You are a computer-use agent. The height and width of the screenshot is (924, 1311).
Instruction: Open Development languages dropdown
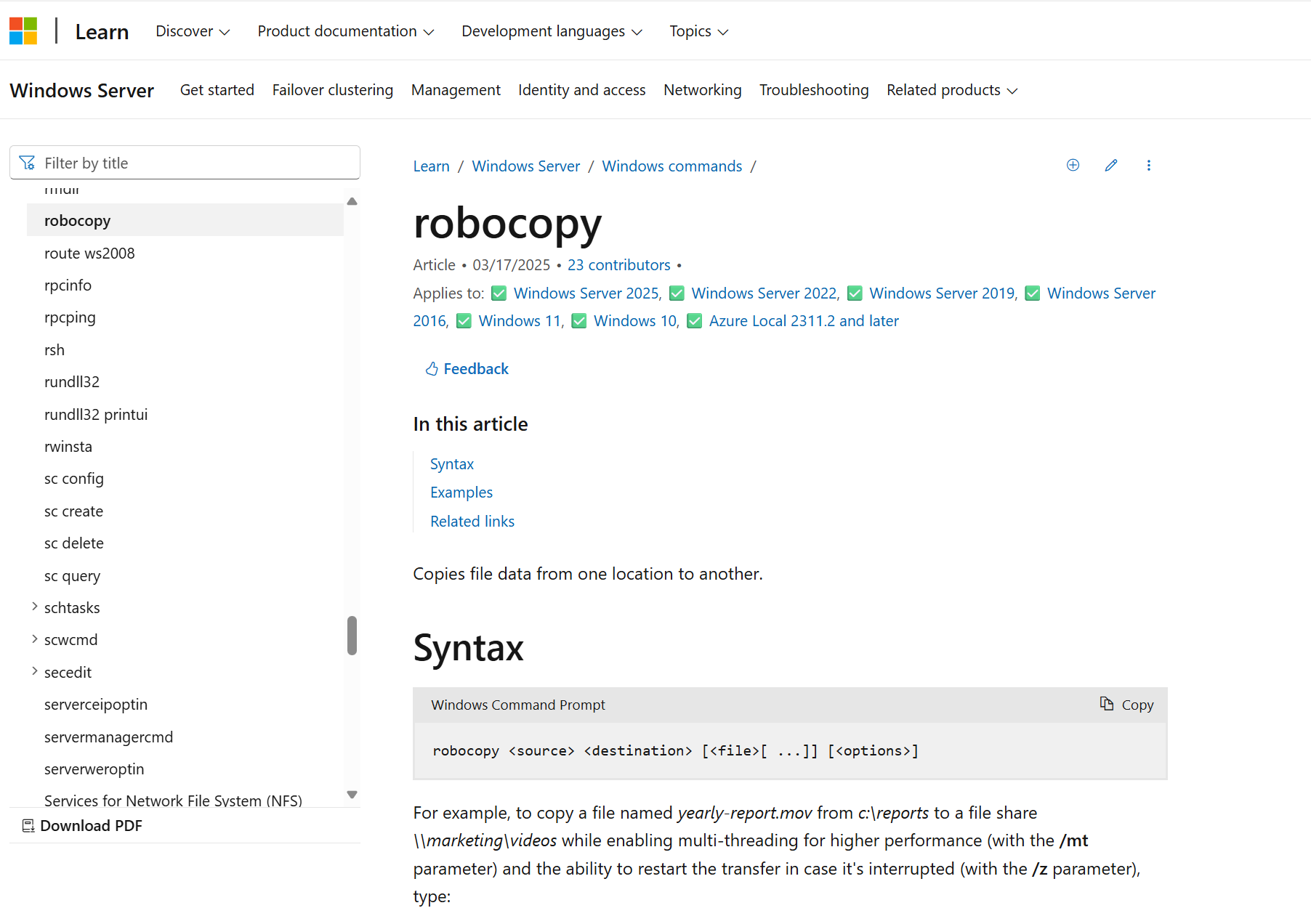pyautogui.click(x=552, y=31)
